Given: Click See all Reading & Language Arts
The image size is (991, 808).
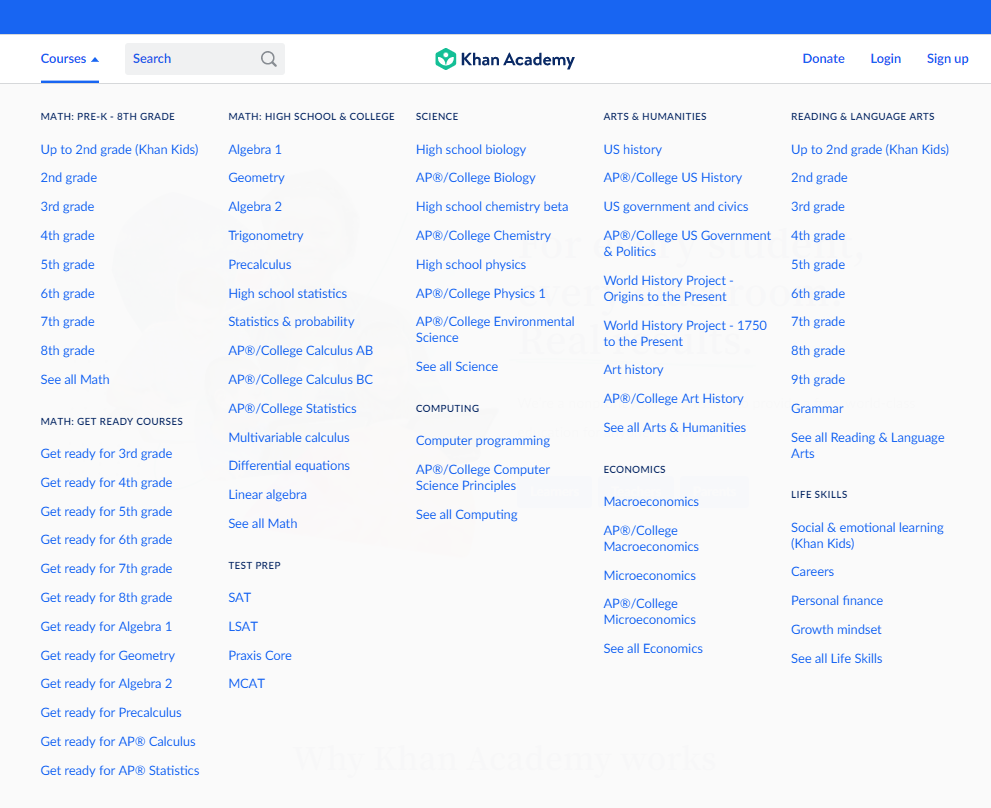Looking at the screenshot, I should coord(867,446).
